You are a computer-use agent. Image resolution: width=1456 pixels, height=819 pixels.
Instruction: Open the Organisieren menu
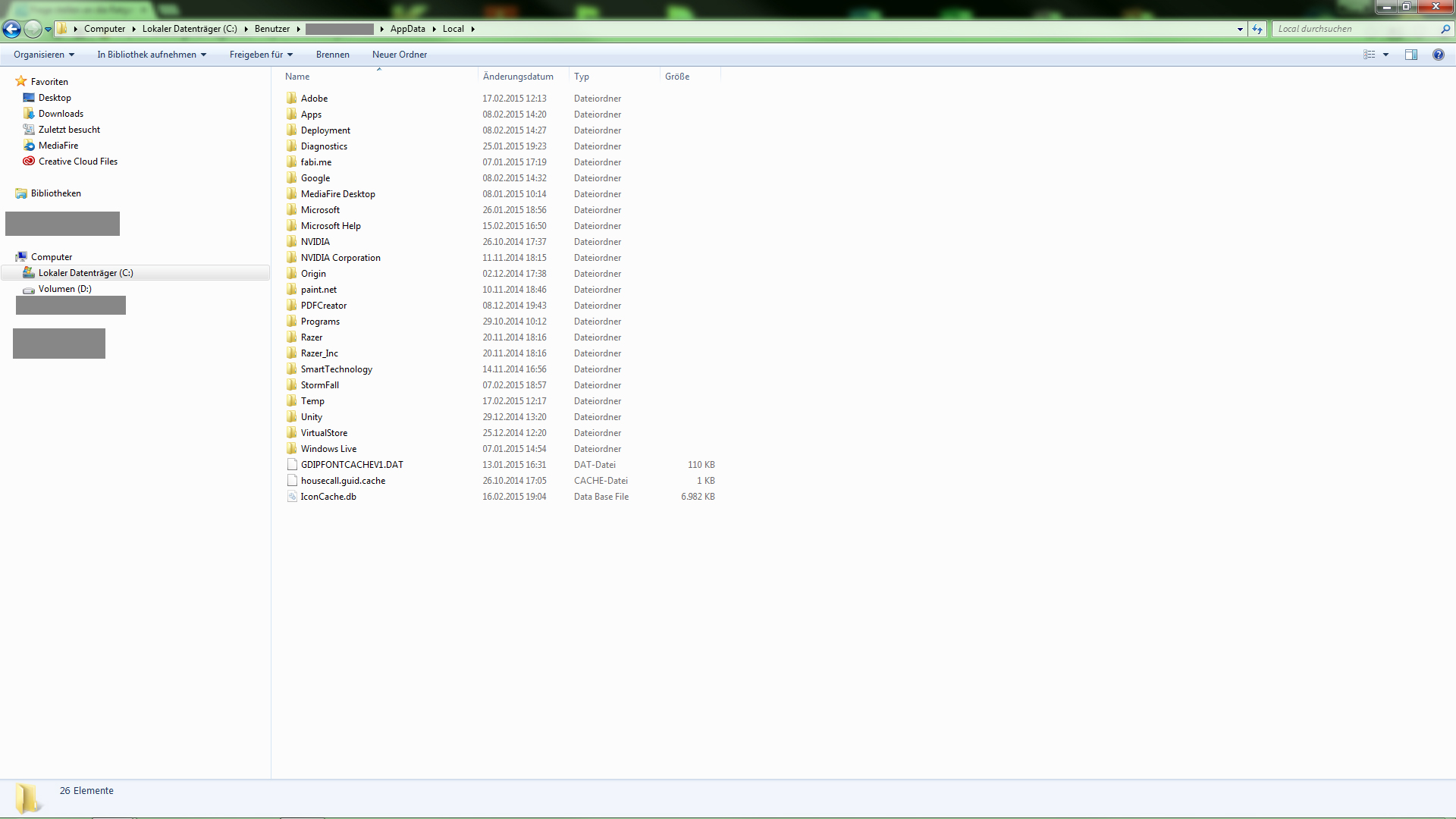(44, 55)
